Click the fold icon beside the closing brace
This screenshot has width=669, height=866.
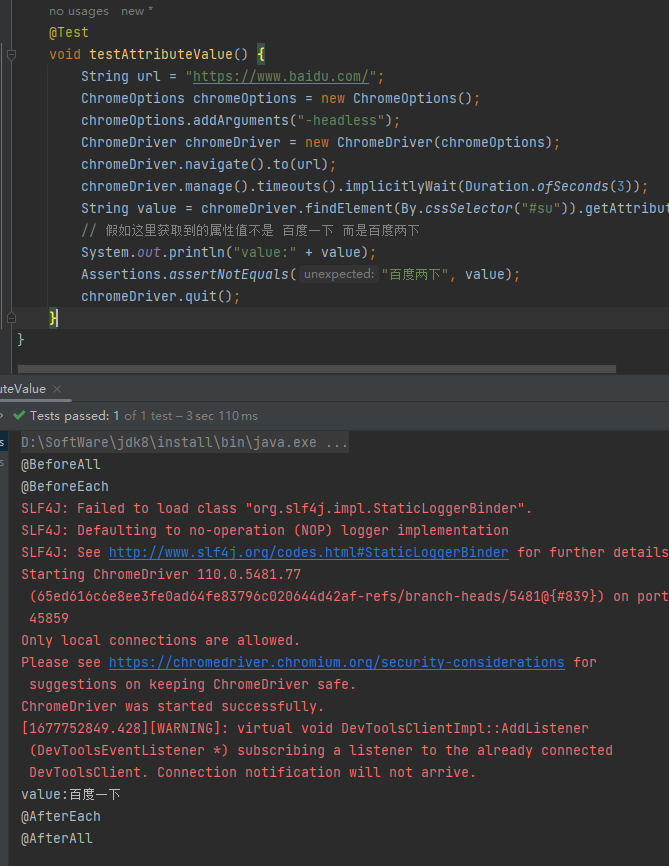pyautogui.click(x=11, y=316)
